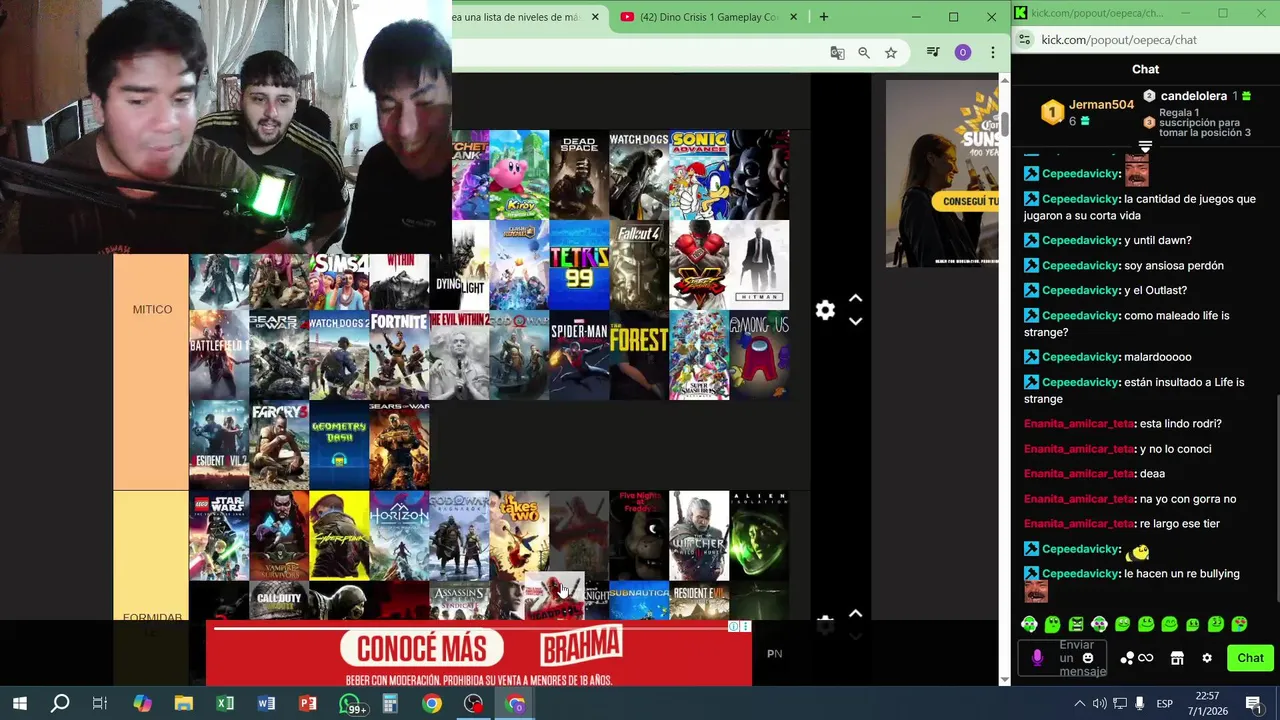
Task: Move the MITICO tier row down
Action: (x=855, y=321)
